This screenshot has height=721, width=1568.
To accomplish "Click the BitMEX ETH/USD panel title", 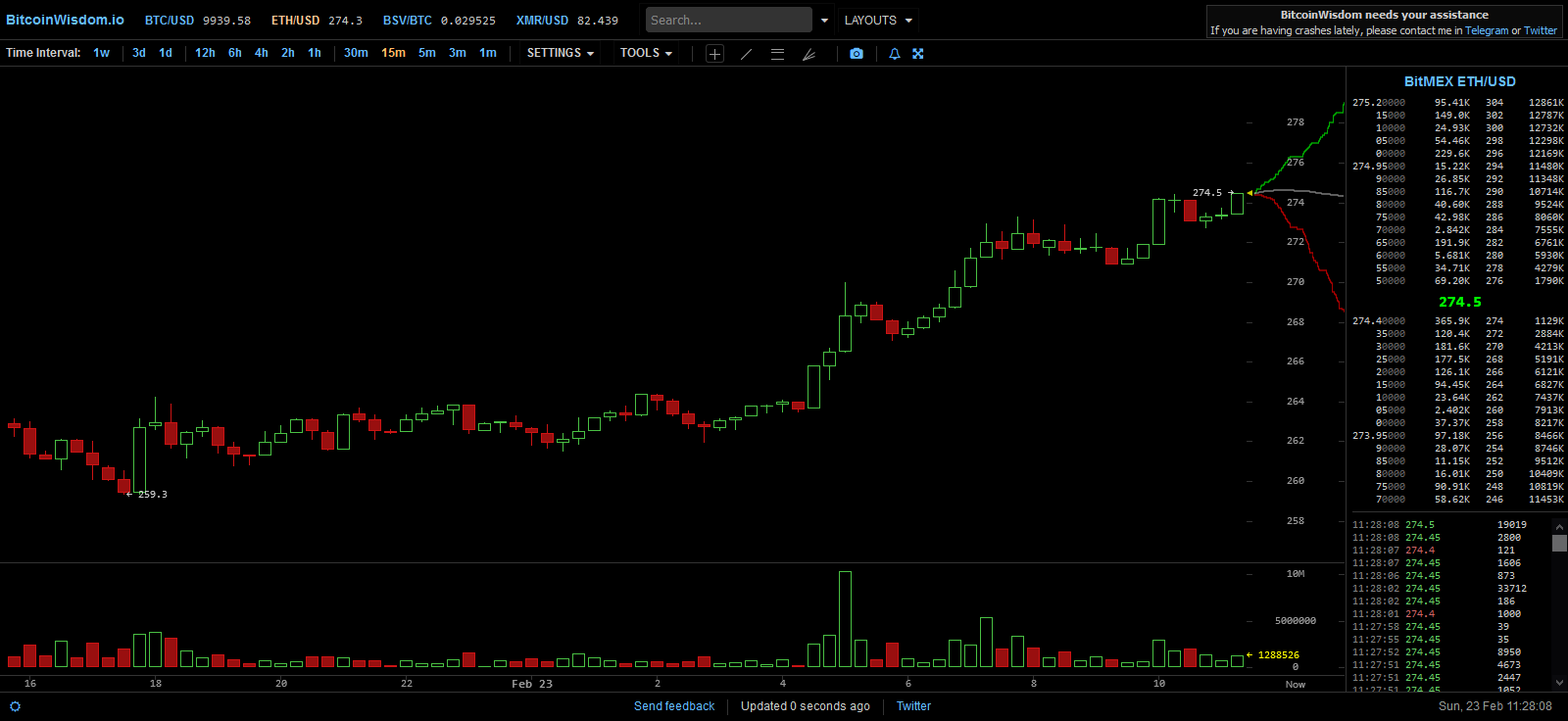I will point(1459,81).
